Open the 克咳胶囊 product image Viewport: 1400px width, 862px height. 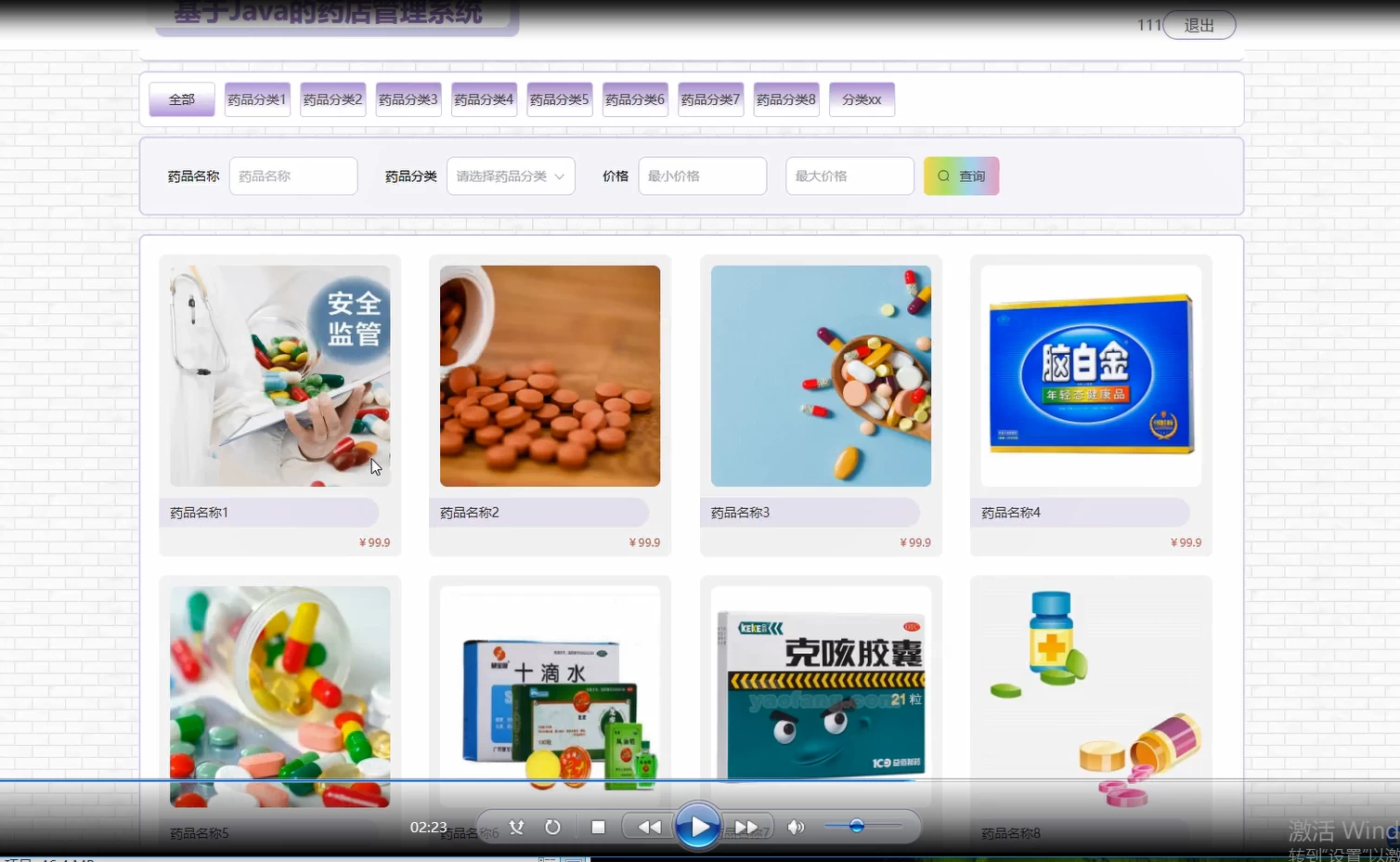(x=821, y=697)
